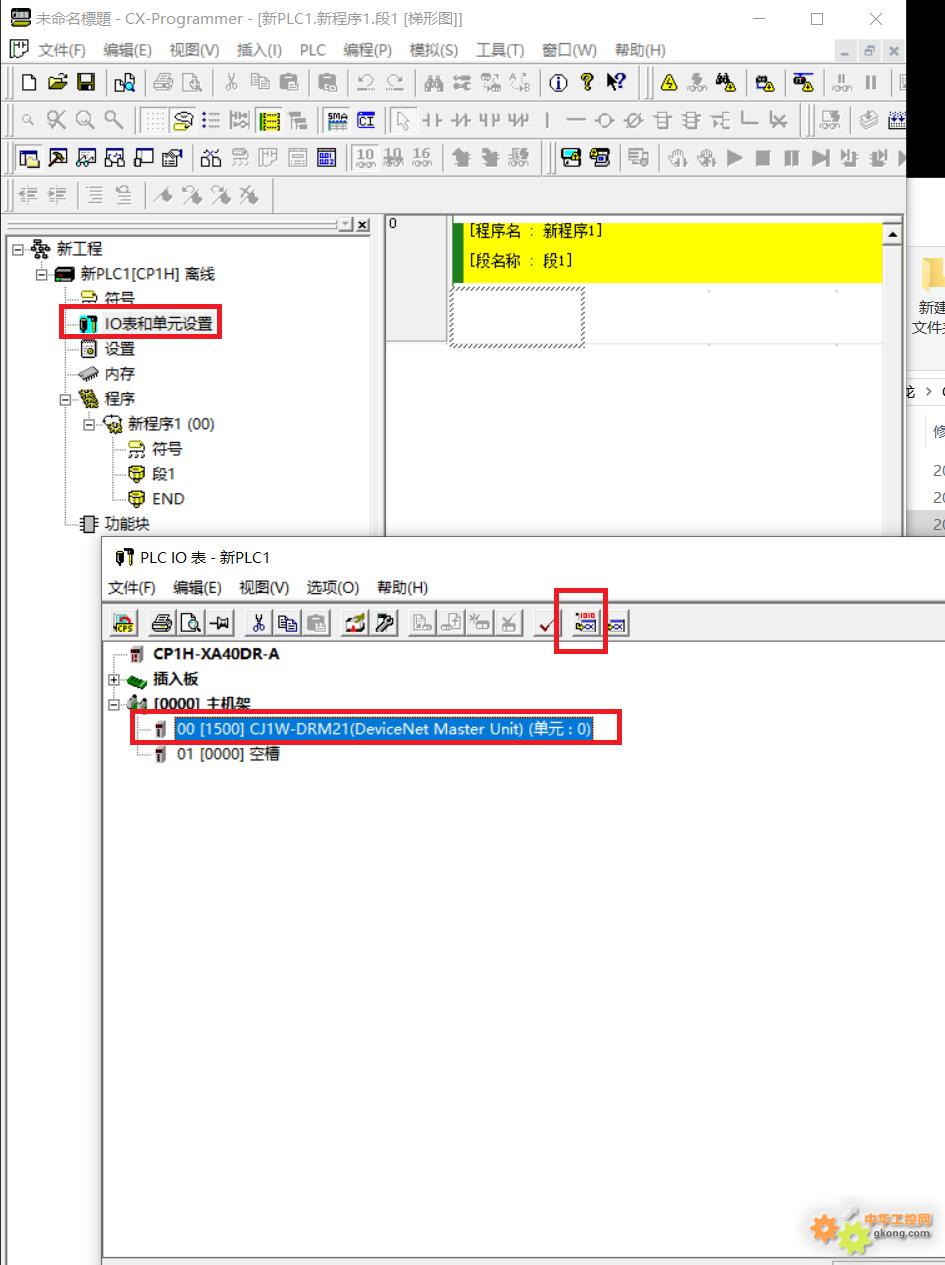Click the print preview icon in PLC IO table
The width and height of the screenshot is (945, 1265).
click(191, 624)
